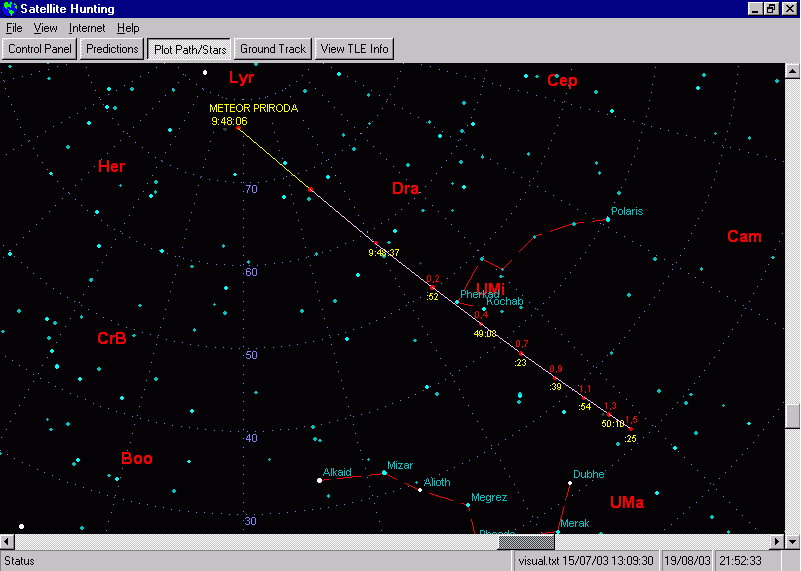Click the 19/08/03 date in status bar
This screenshot has width=801, height=571.
click(687, 561)
